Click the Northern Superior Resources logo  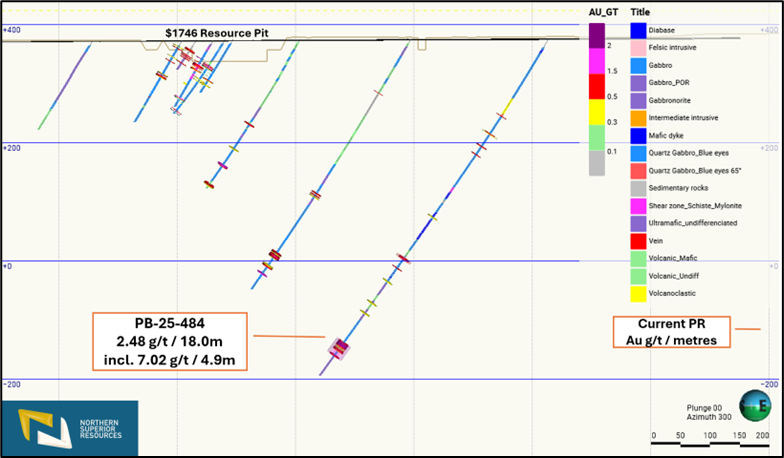(x=70, y=429)
